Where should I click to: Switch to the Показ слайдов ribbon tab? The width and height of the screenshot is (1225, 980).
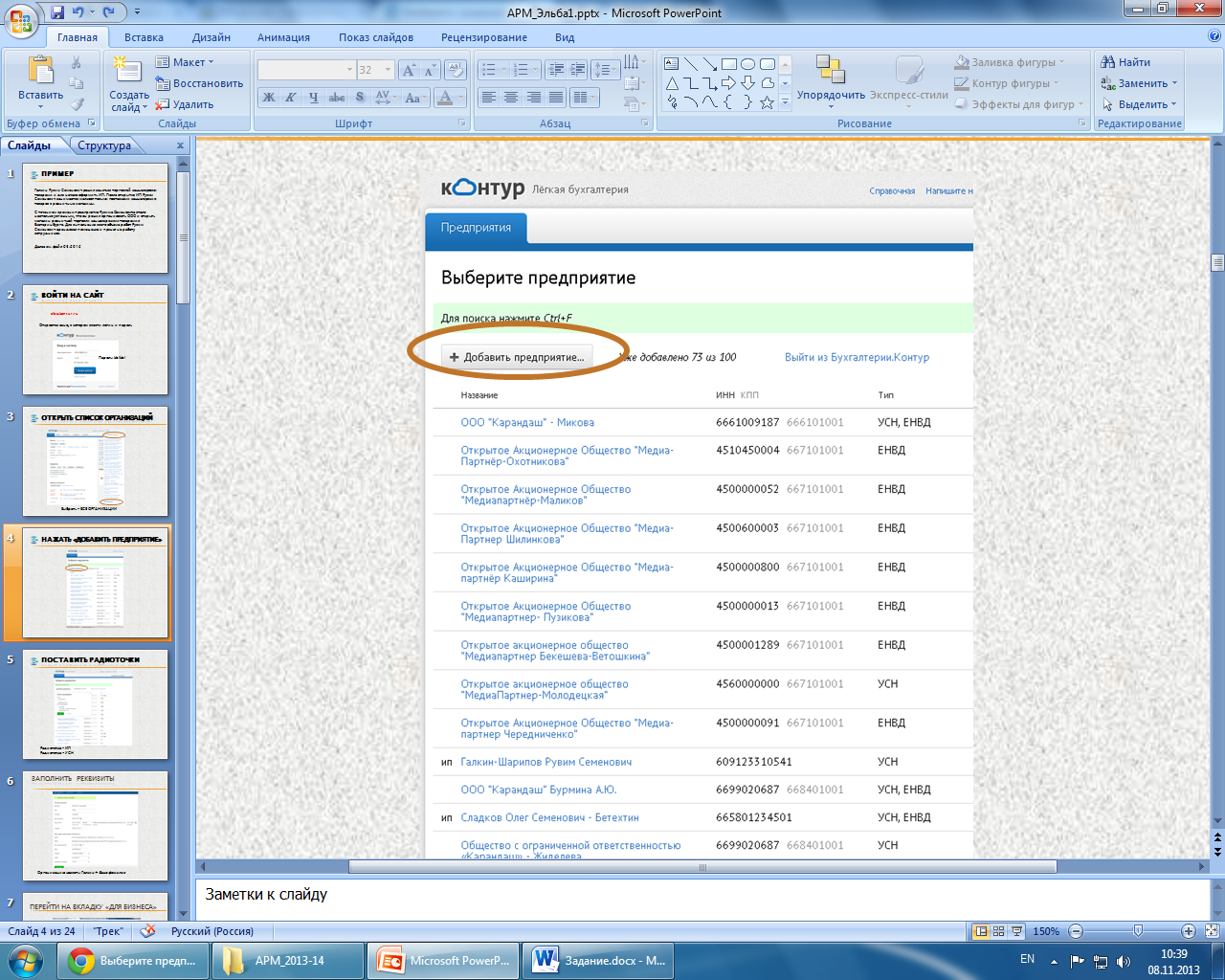(x=376, y=37)
